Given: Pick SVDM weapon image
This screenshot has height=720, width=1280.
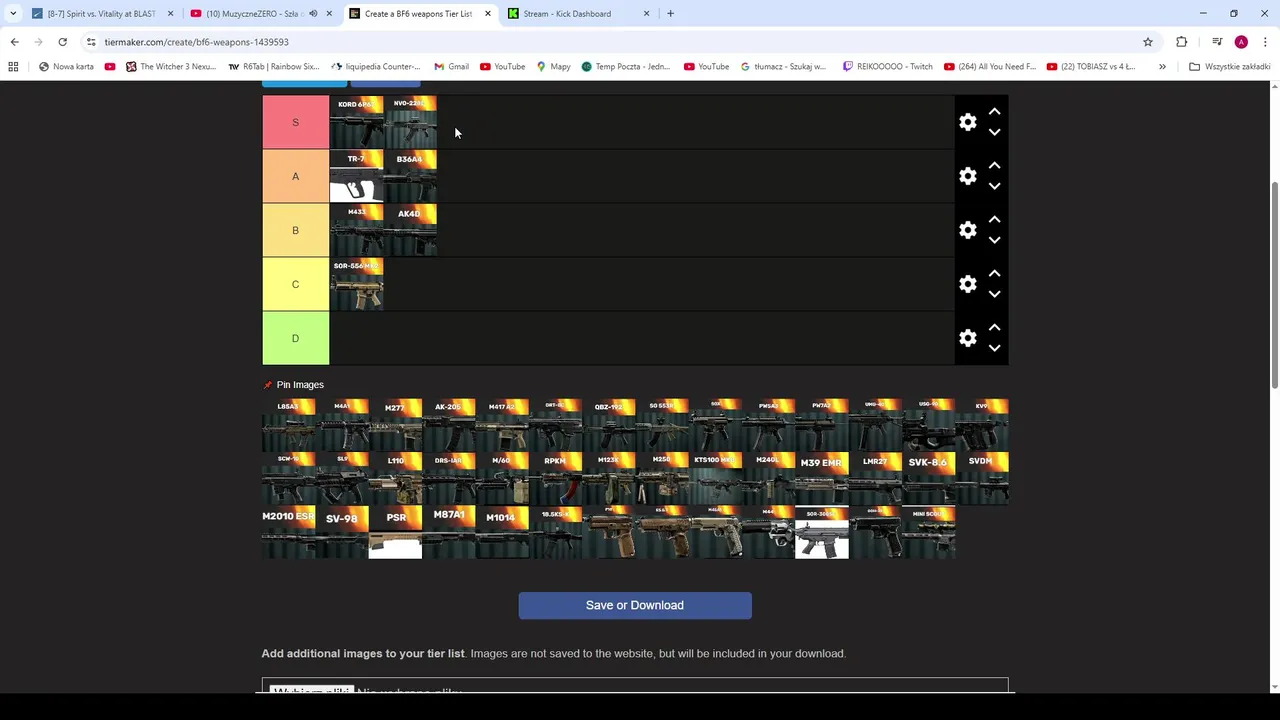Looking at the screenshot, I should [x=982, y=479].
